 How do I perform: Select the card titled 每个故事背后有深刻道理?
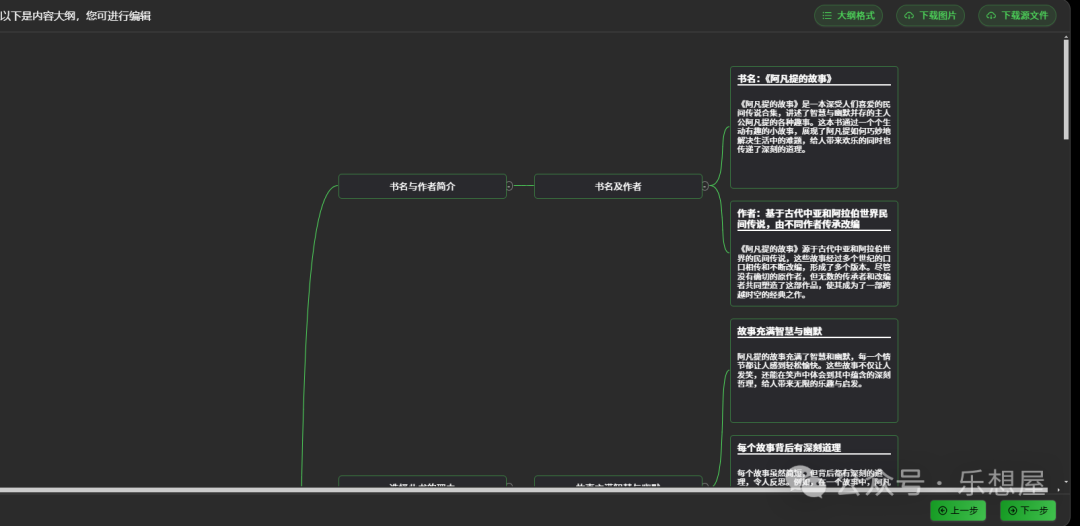814,461
